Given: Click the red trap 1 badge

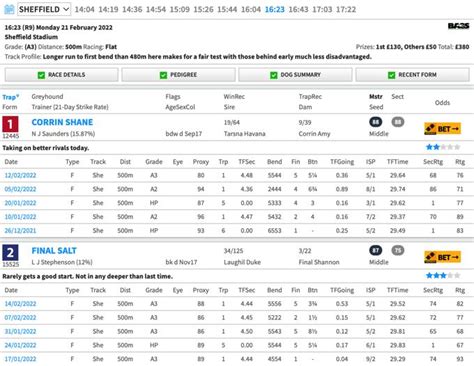Looking at the screenshot, I should (x=10, y=124).
